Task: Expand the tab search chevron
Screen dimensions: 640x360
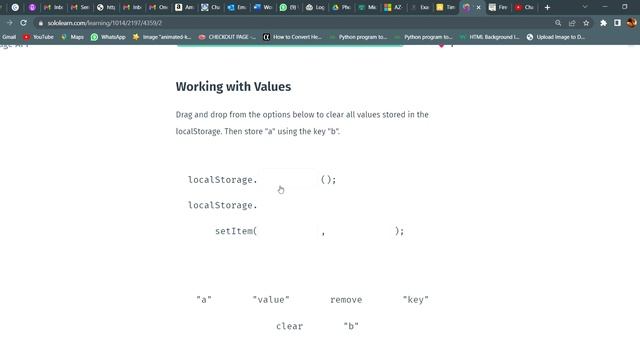Action: point(585,7)
